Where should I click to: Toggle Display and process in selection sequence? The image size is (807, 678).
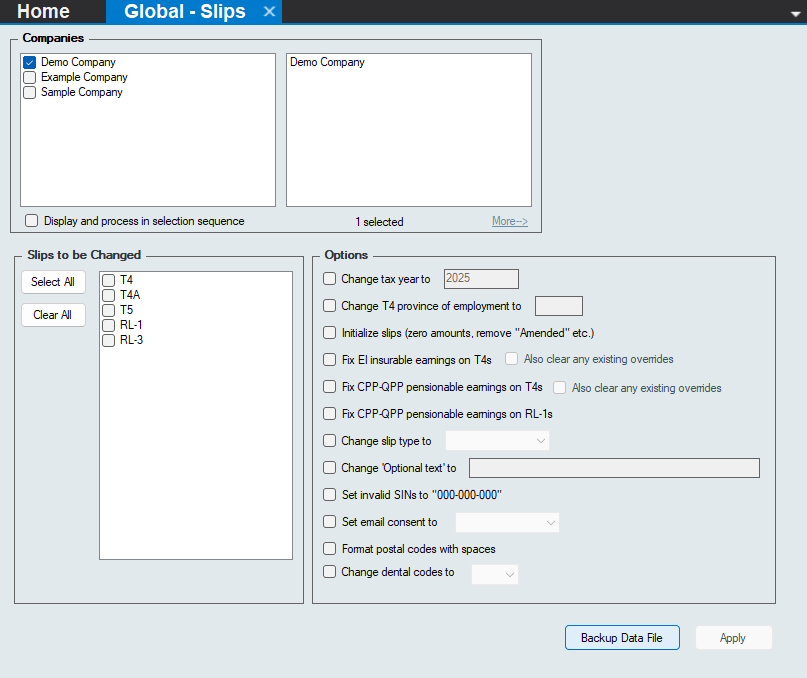pos(32,221)
